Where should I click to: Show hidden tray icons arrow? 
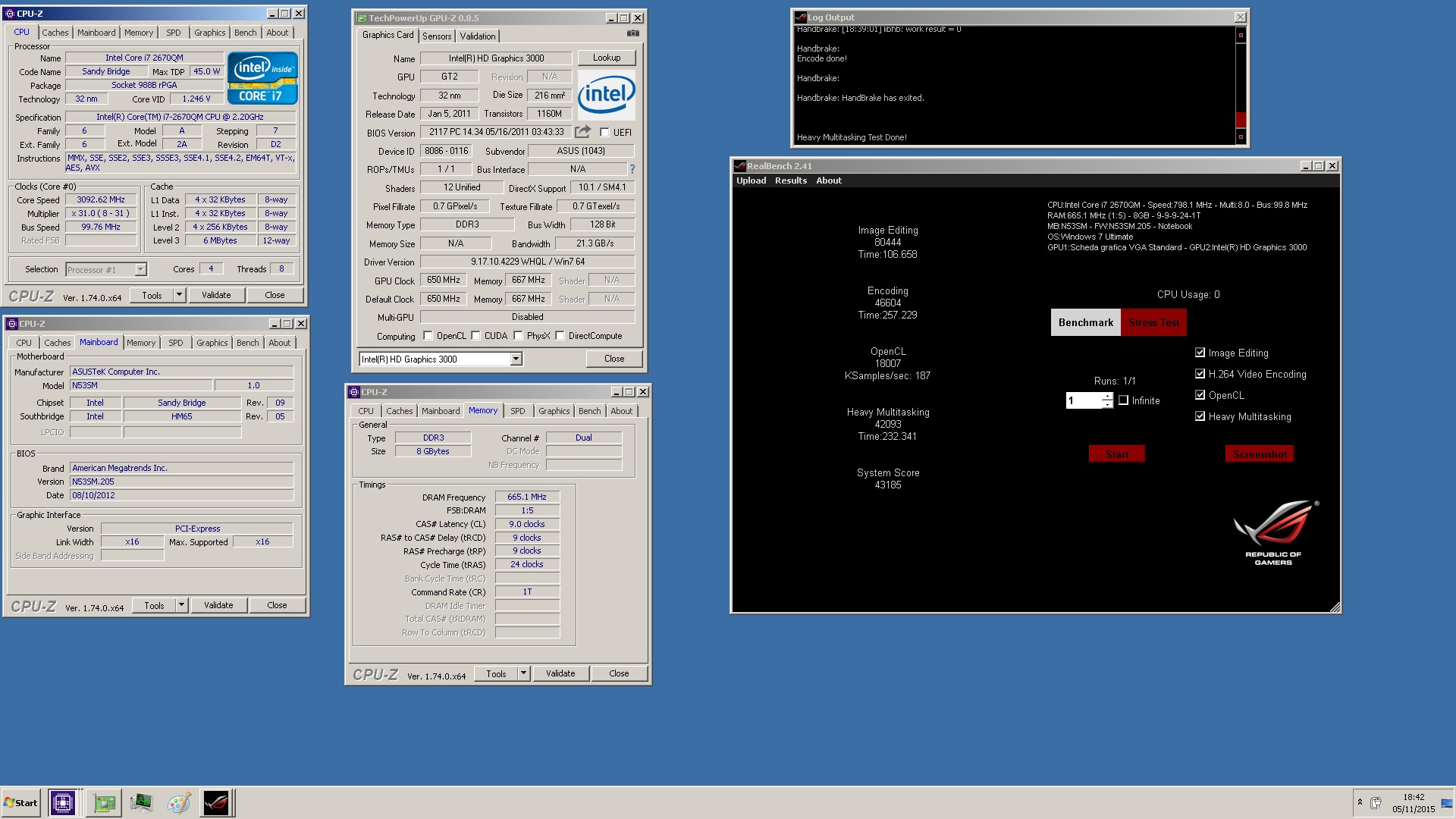point(1360,802)
